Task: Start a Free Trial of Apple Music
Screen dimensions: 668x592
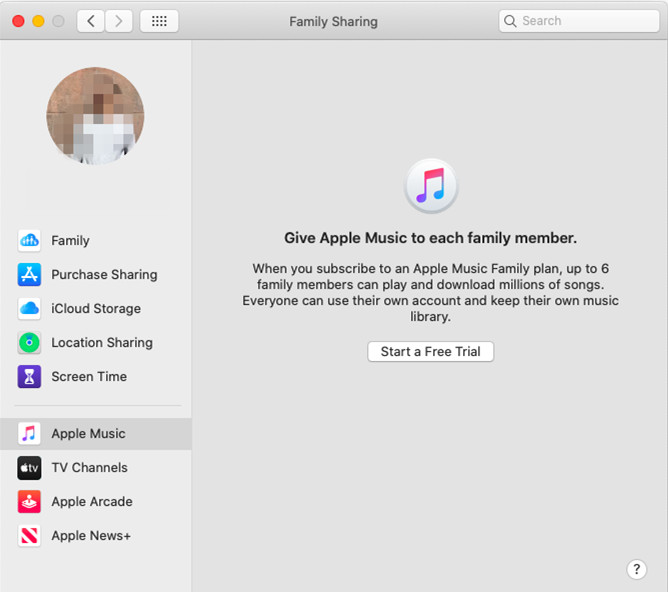Action: 431,352
